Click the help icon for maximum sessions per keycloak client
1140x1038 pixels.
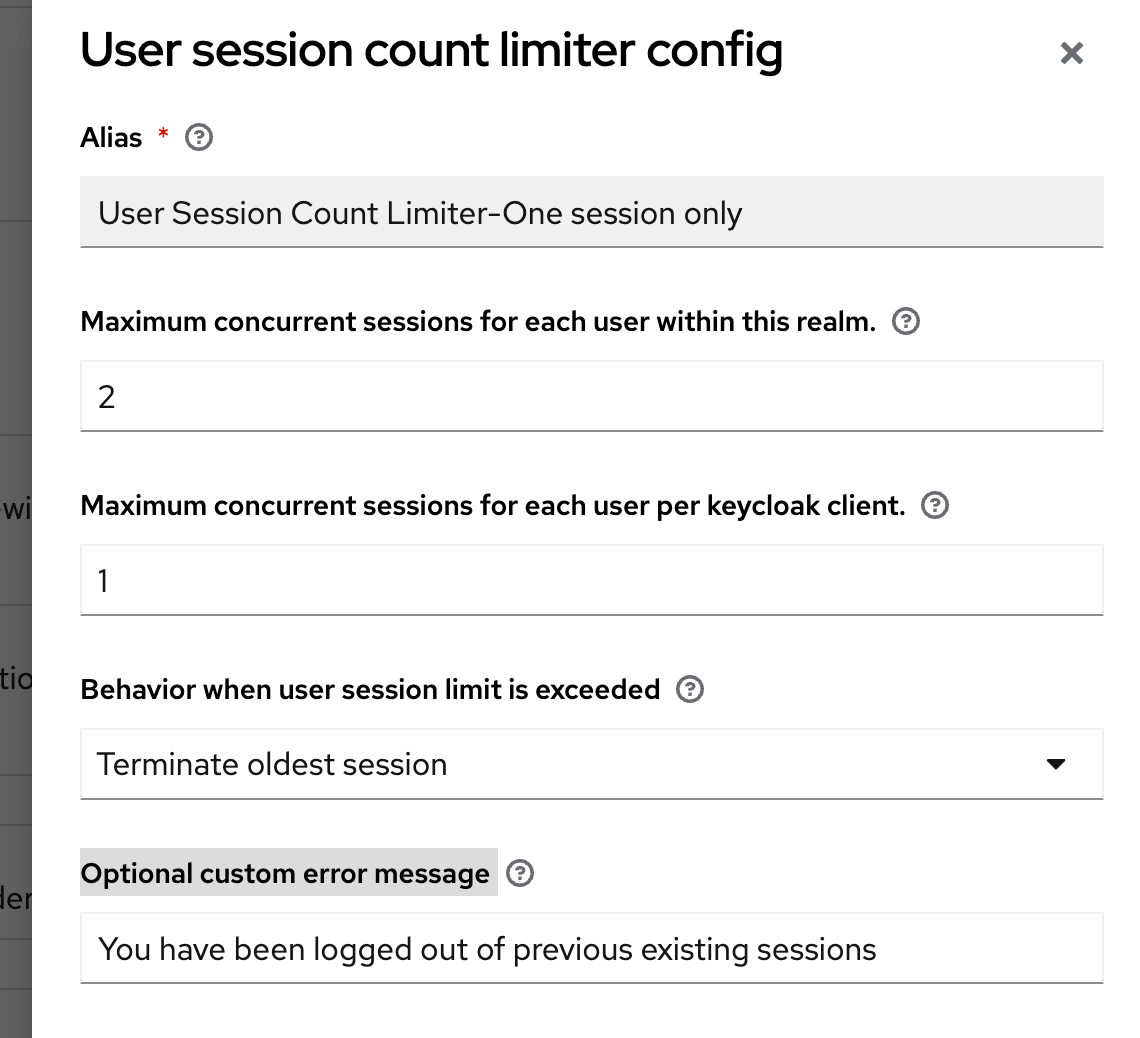point(935,505)
